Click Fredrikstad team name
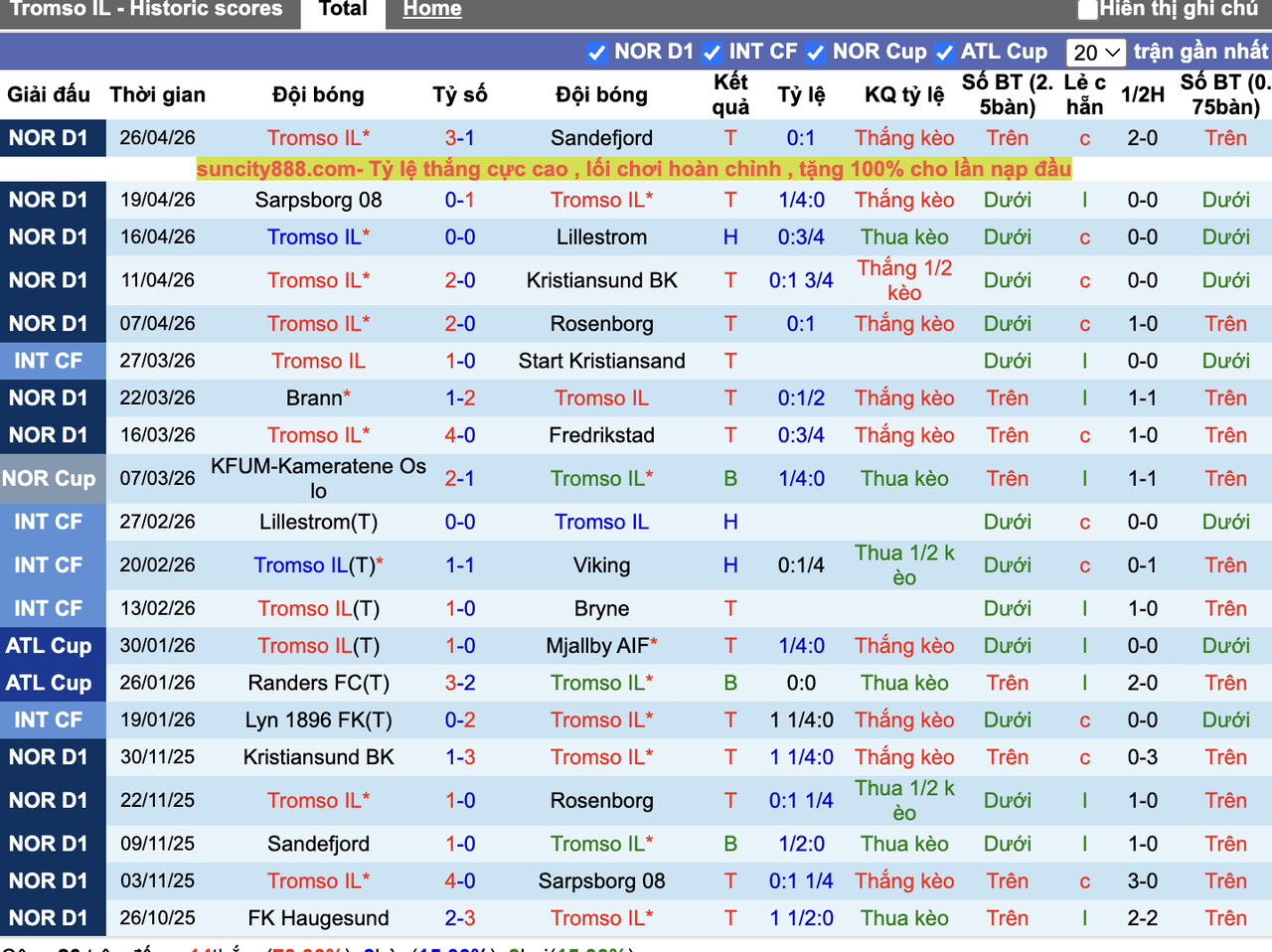Image resolution: width=1272 pixels, height=952 pixels. 601,435
